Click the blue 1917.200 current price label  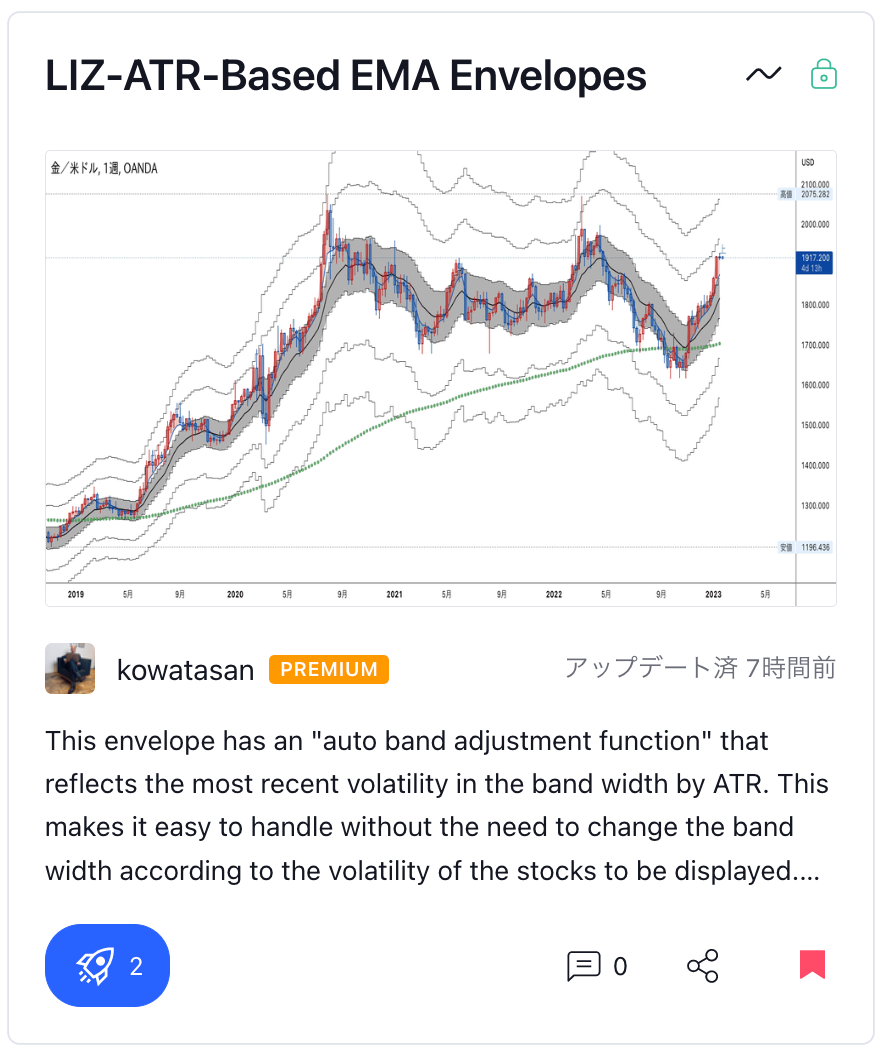pos(814,262)
